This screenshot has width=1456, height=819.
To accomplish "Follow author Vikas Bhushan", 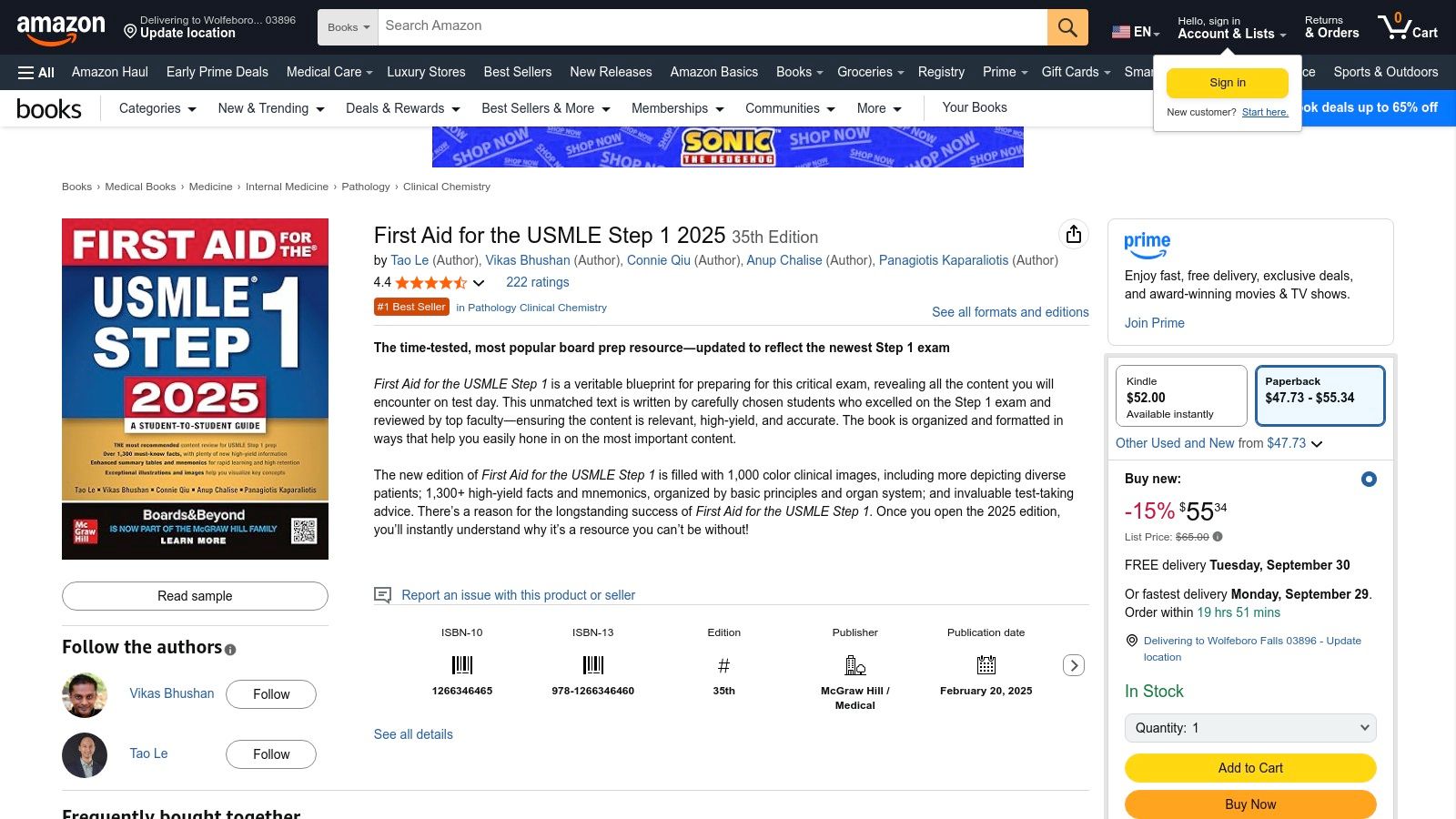I will 271,694.
